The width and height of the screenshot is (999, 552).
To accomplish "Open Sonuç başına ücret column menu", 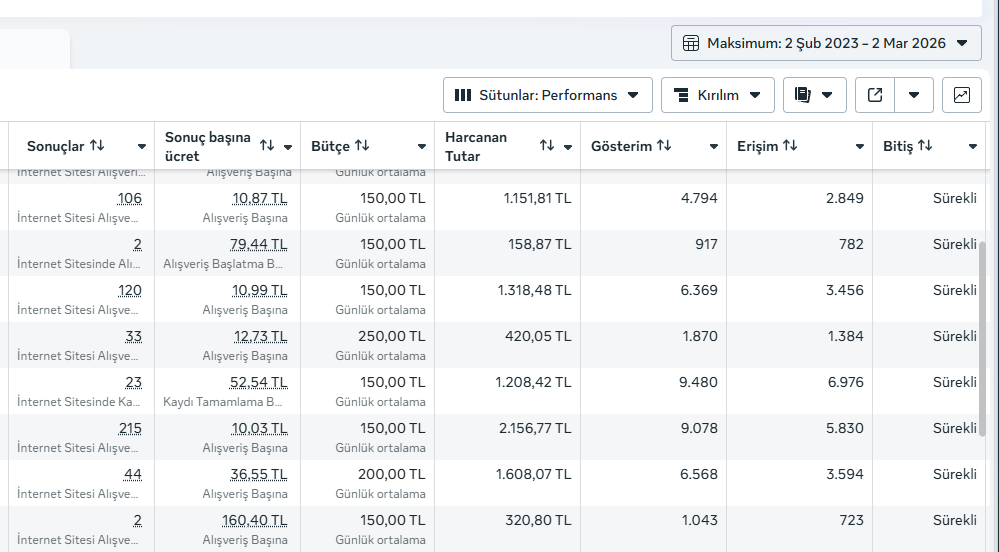I will point(288,147).
